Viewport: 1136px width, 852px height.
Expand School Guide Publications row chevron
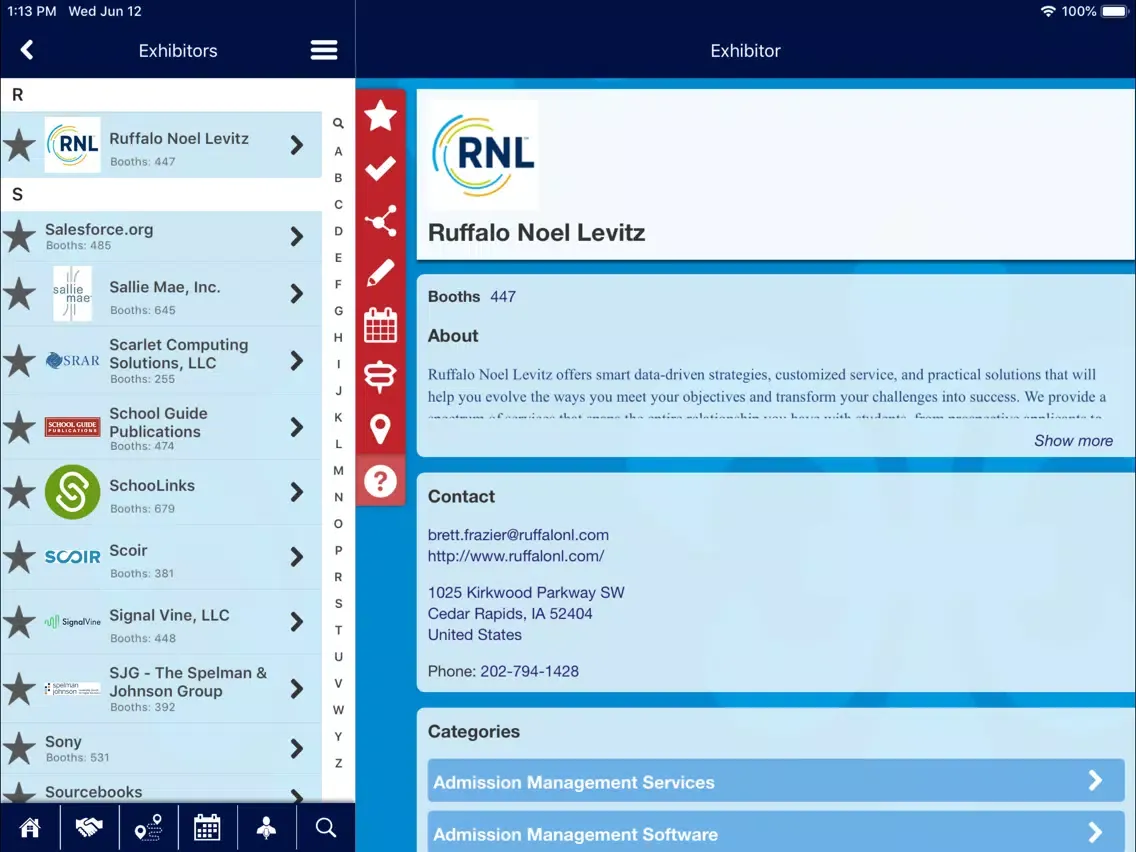coord(296,427)
